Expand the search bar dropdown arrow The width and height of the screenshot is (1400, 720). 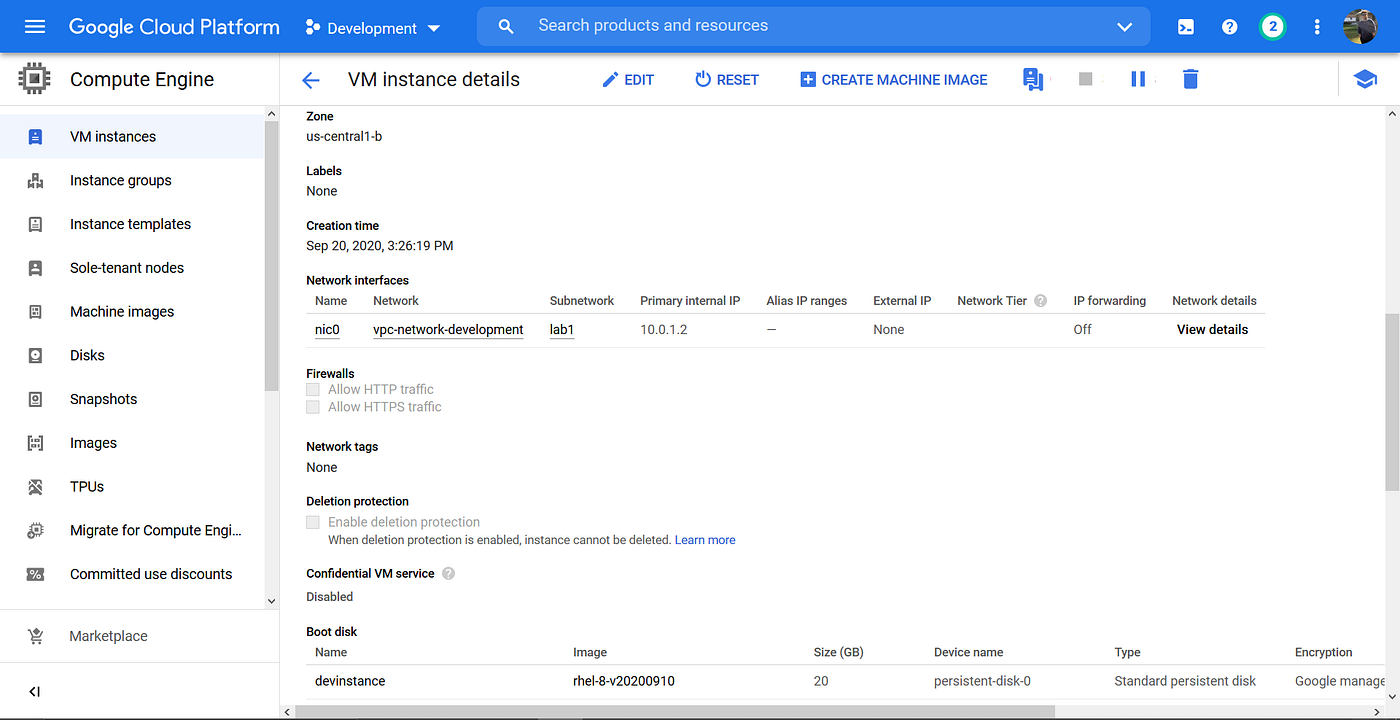click(1124, 27)
